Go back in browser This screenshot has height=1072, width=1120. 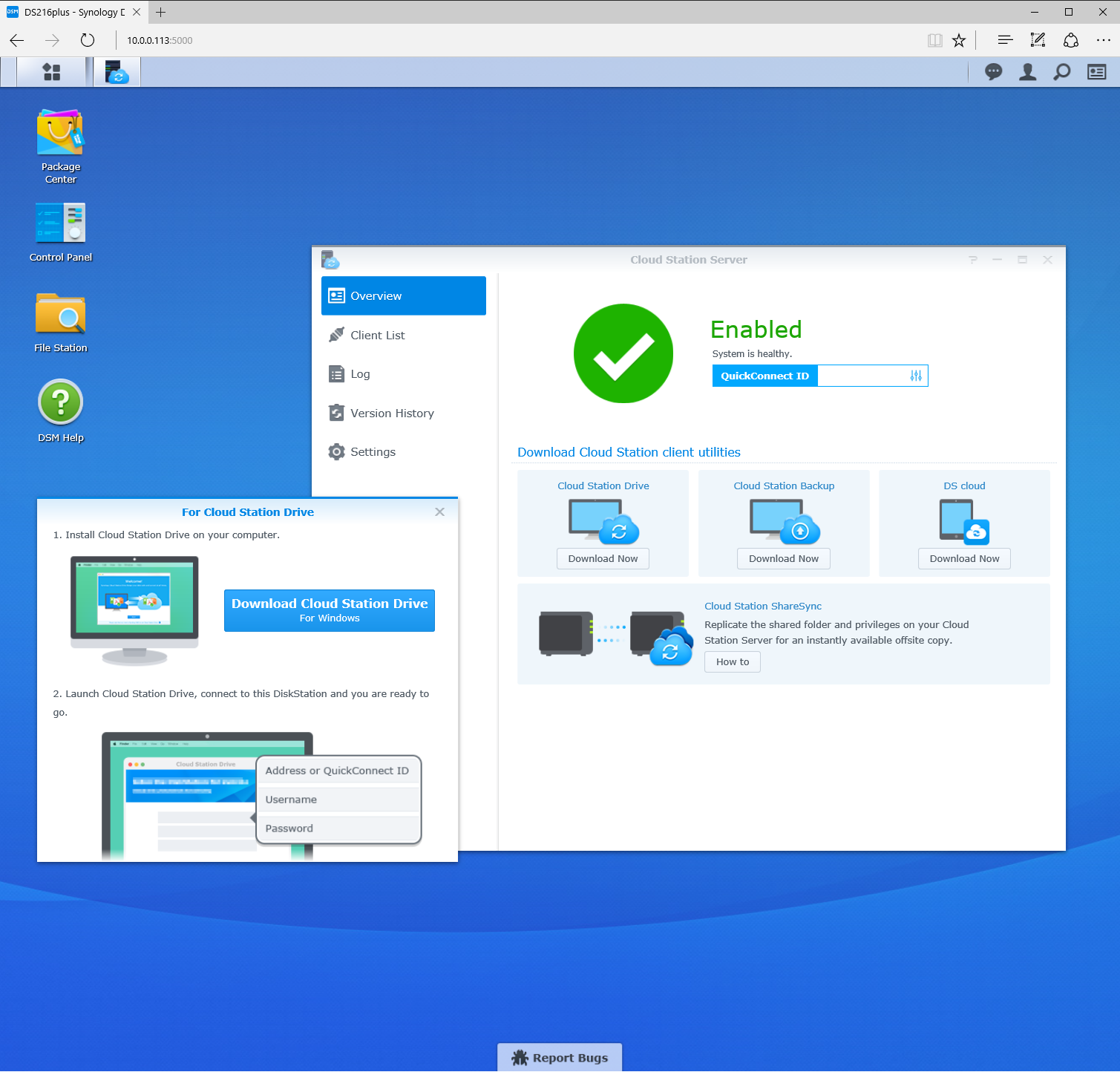tap(17, 40)
